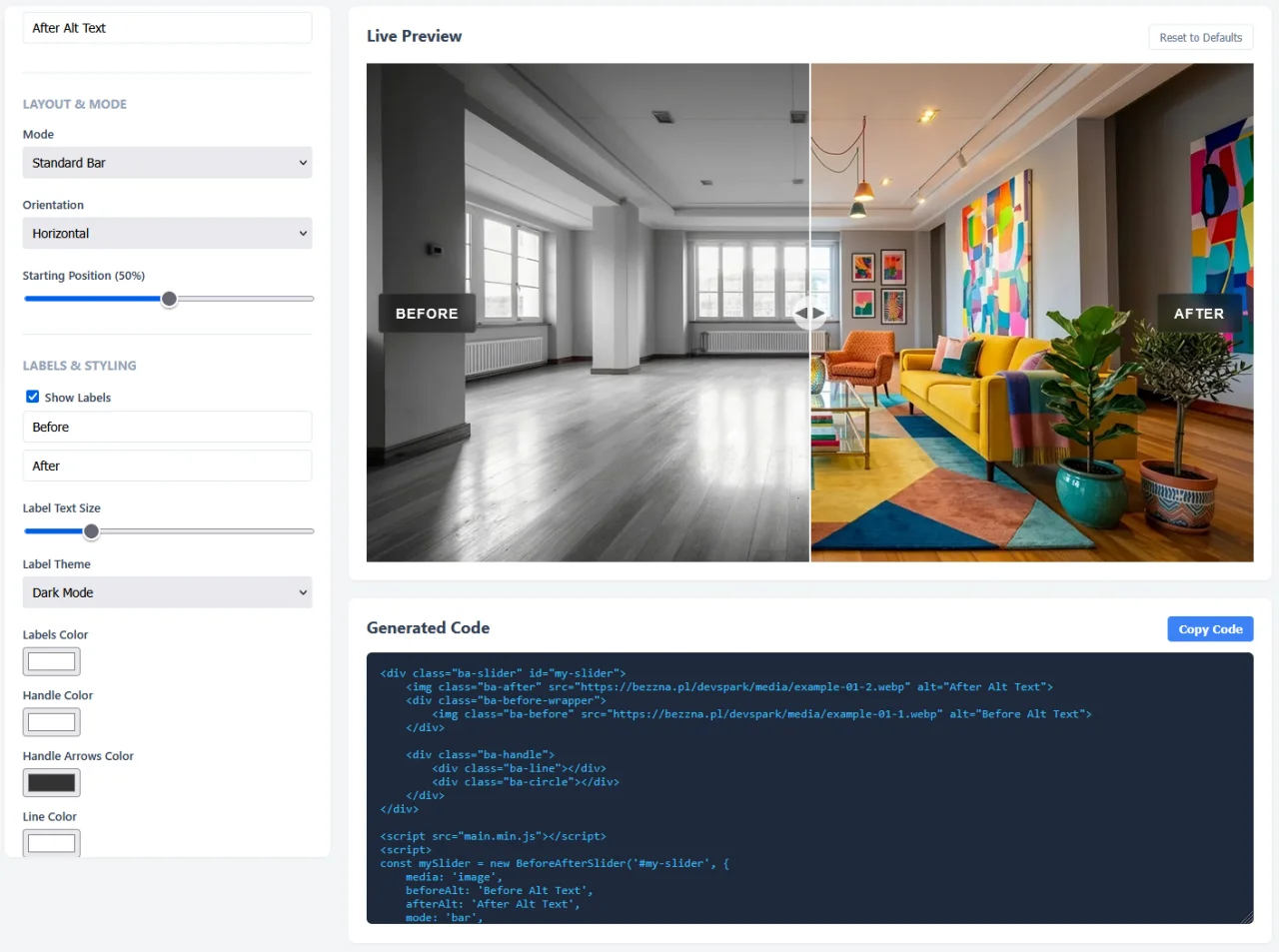Click the LABELS & STYLING section heading
Image resolution: width=1279 pixels, height=952 pixels.
[80, 366]
